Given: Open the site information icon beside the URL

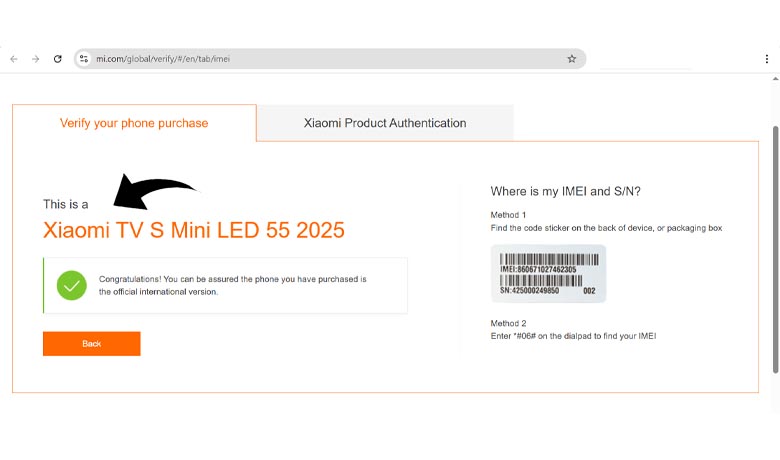Looking at the screenshot, I should point(85,59).
